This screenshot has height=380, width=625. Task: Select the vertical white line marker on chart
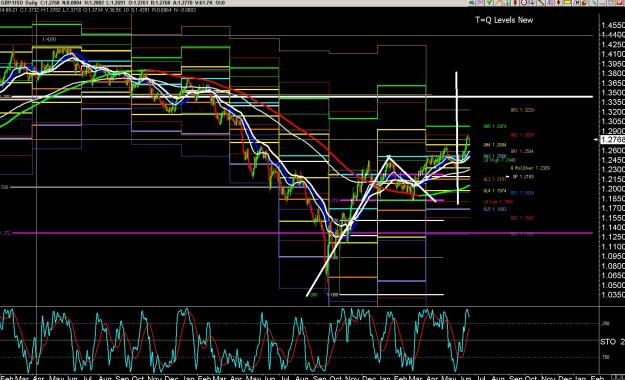click(x=457, y=138)
